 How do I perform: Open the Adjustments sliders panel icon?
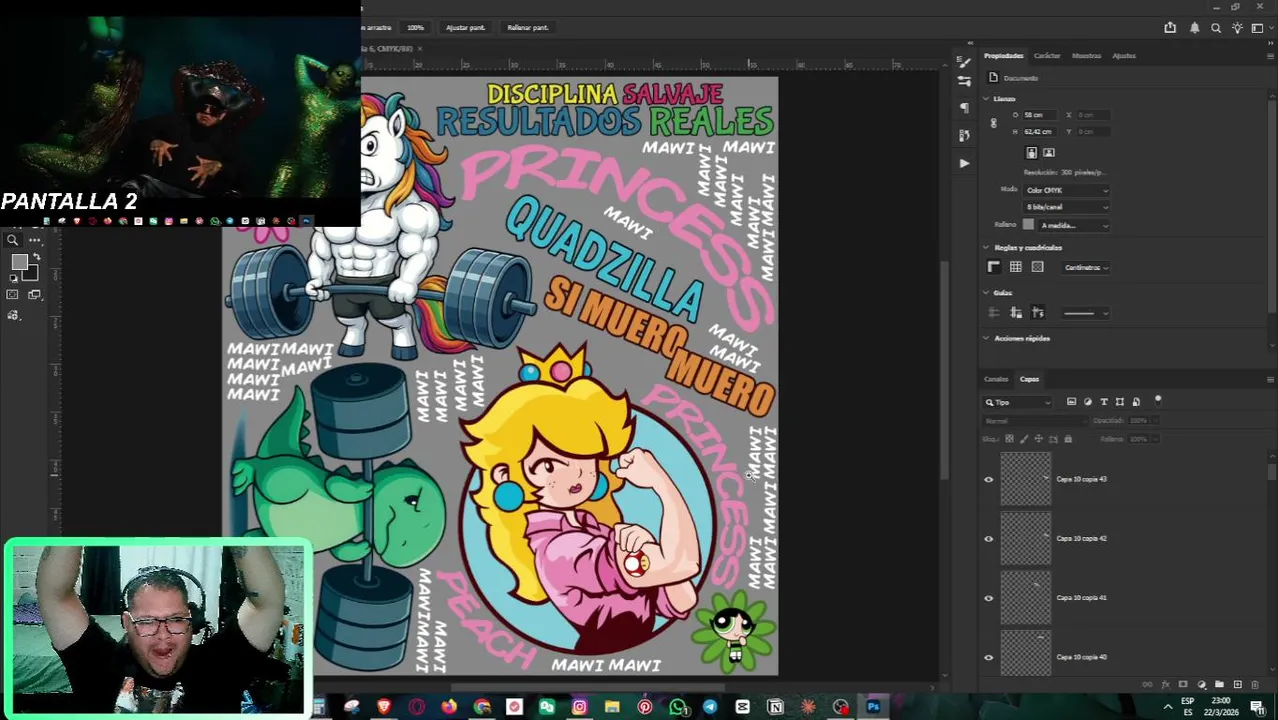coord(964,81)
